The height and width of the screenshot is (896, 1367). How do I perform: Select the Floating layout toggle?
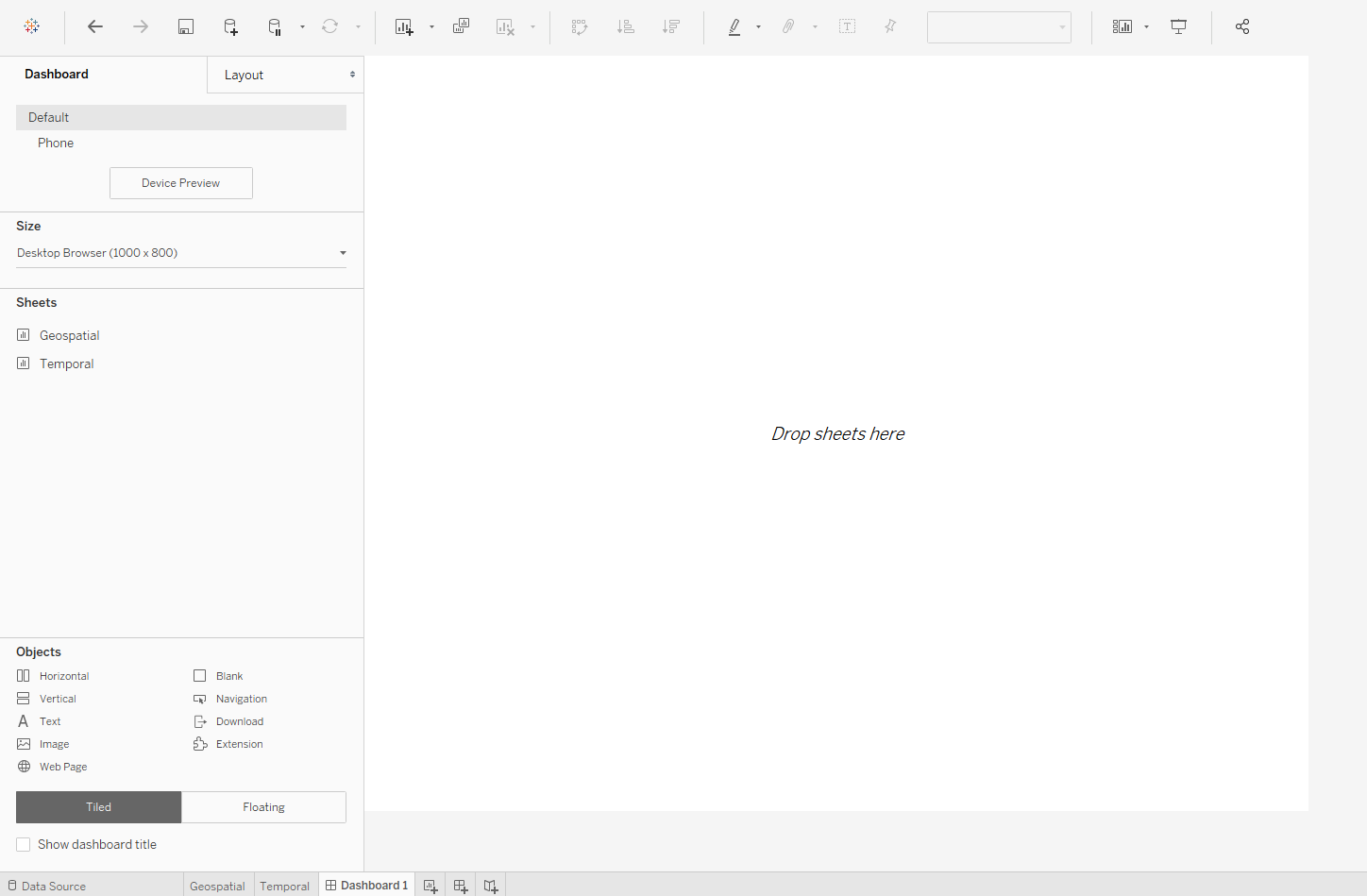(x=263, y=807)
